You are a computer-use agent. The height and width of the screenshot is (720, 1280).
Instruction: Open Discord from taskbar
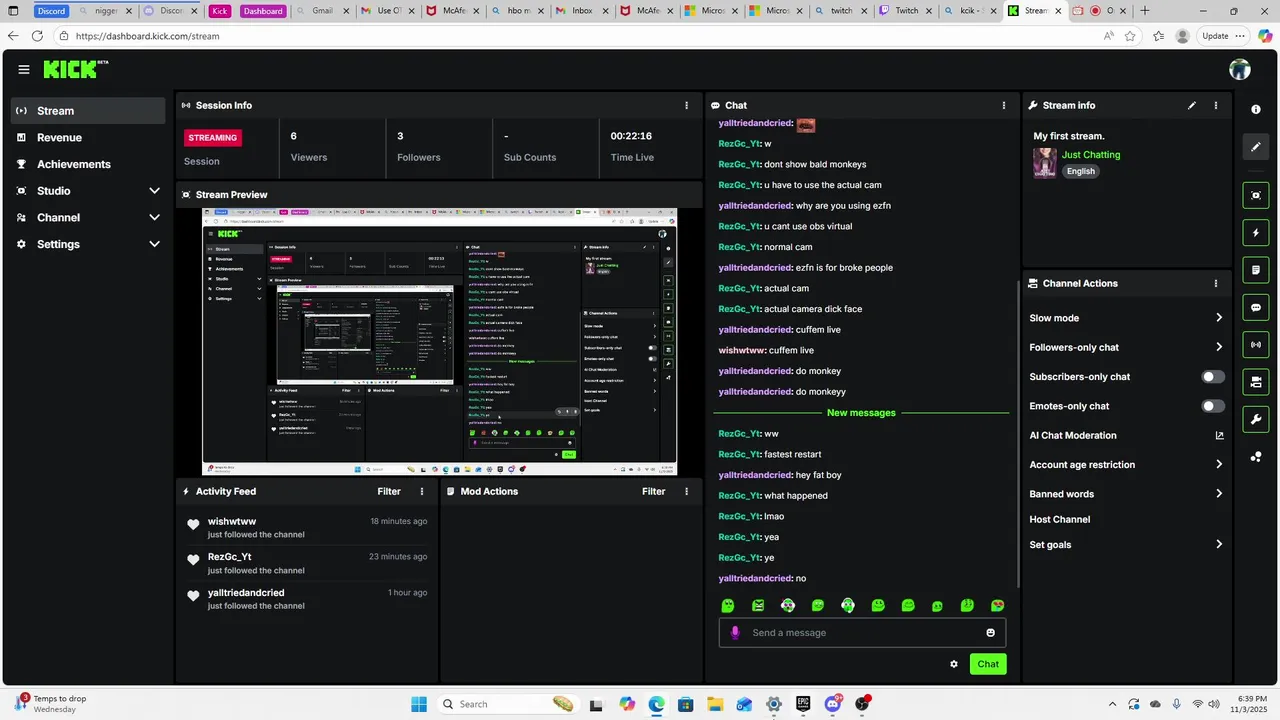tap(833, 704)
